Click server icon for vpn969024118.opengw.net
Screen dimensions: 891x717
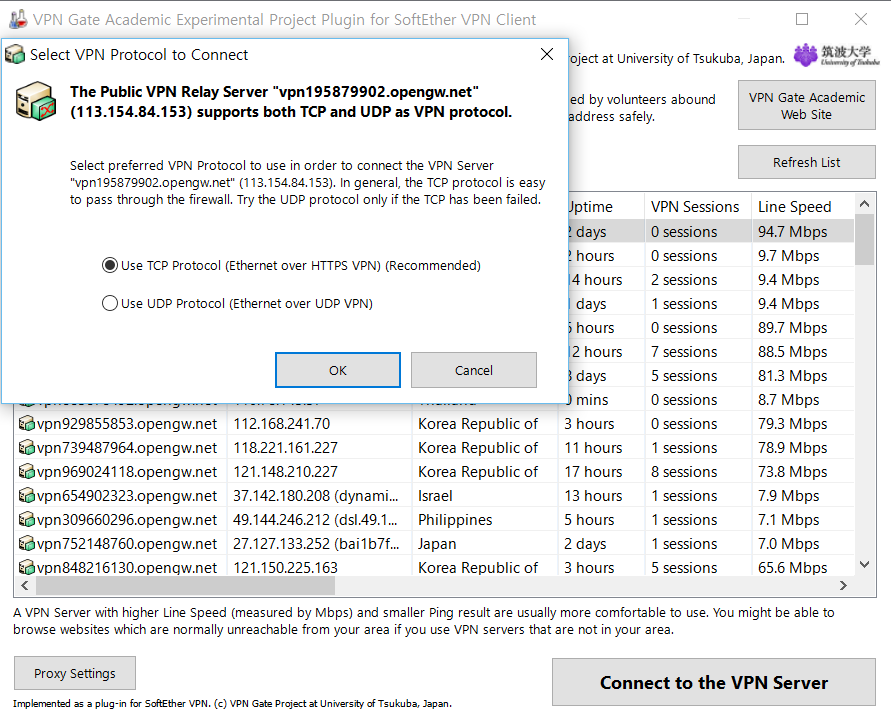click(27, 472)
